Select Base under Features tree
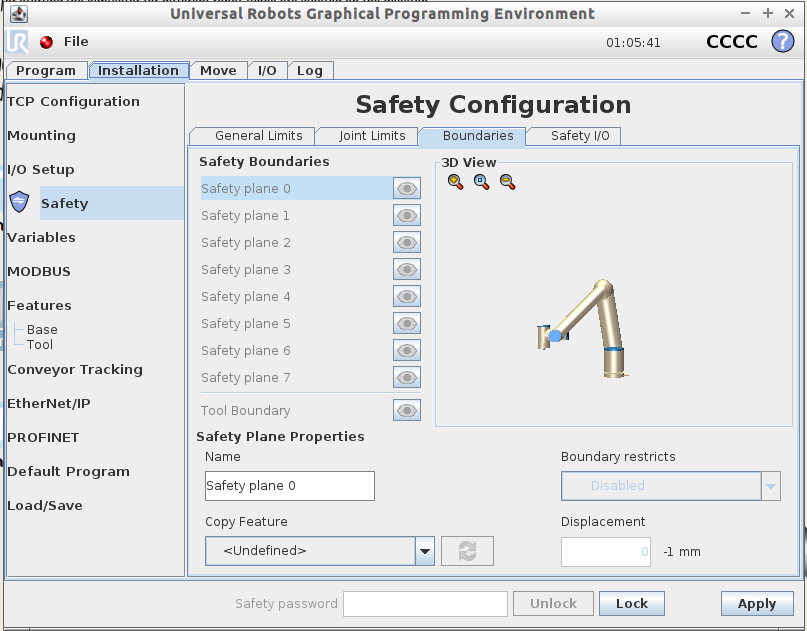The width and height of the screenshot is (807, 631). (x=42, y=329)
